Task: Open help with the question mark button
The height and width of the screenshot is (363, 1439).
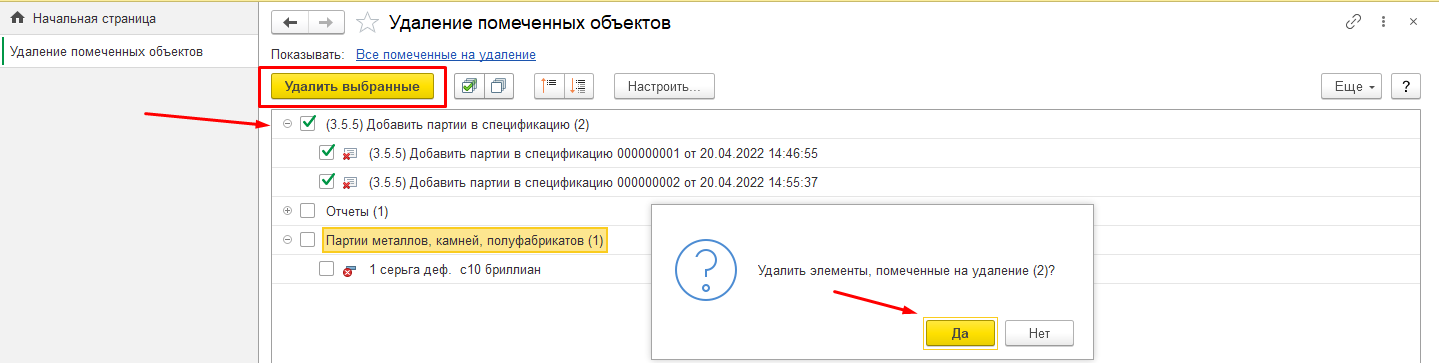Action: point(1406,86)
